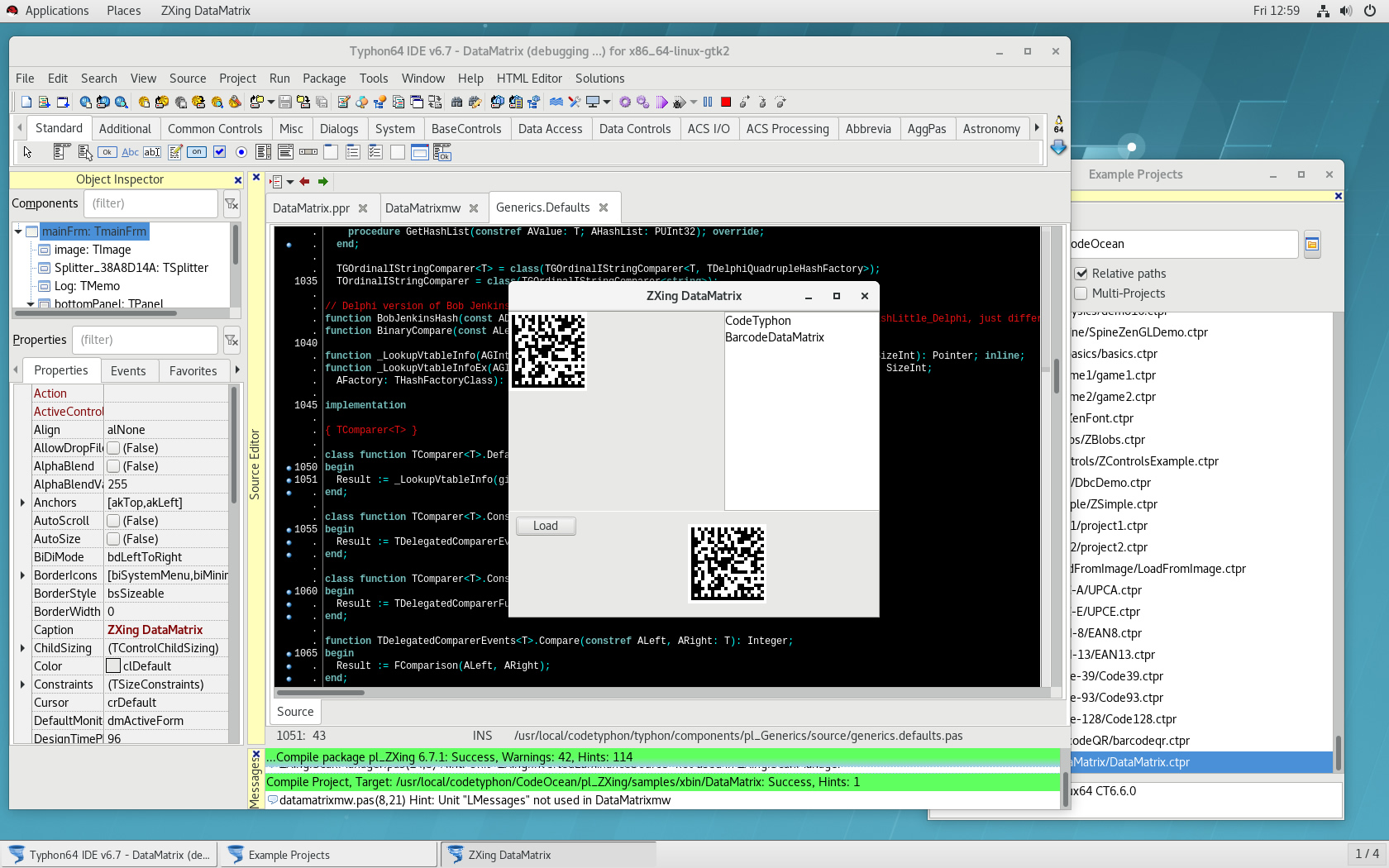The width and height of the screenshot is (1389, 868).
Task: Toggle the AutoScroll False checkbox
Action: 114,521
